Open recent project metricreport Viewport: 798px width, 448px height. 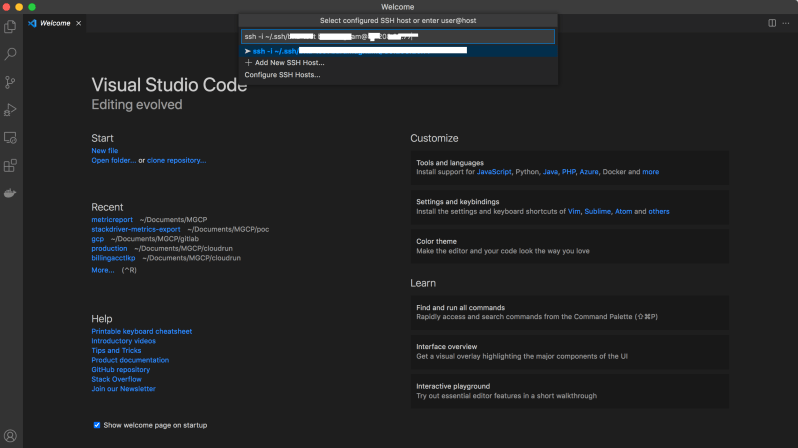(112, 220)
